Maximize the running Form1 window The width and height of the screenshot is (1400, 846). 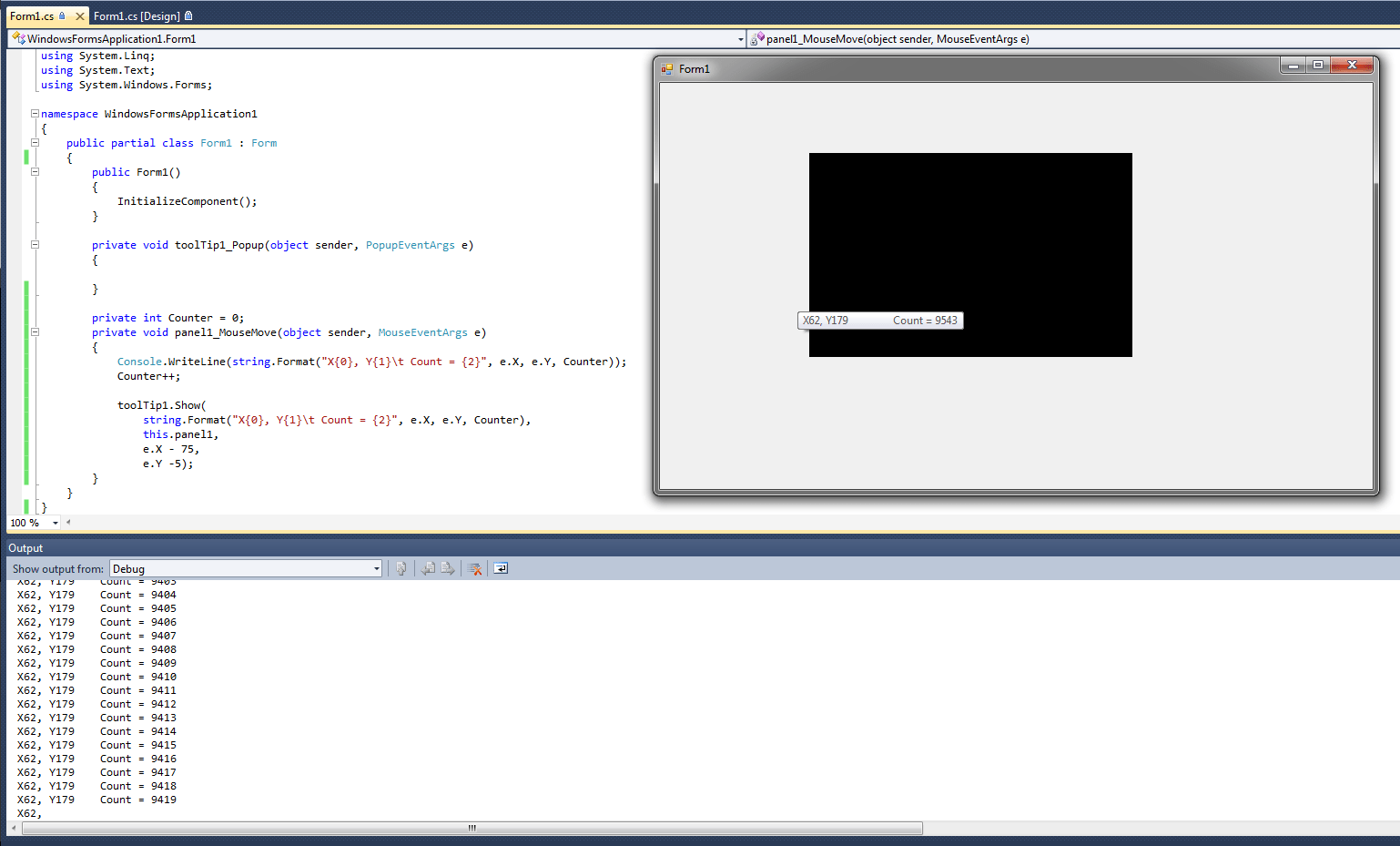coord(1318,65)
